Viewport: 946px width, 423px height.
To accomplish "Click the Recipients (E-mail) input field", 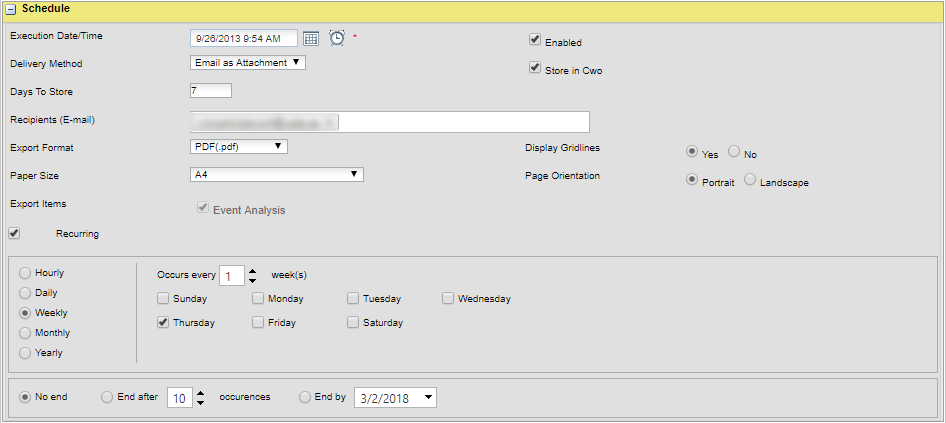I will pos(389,122).
